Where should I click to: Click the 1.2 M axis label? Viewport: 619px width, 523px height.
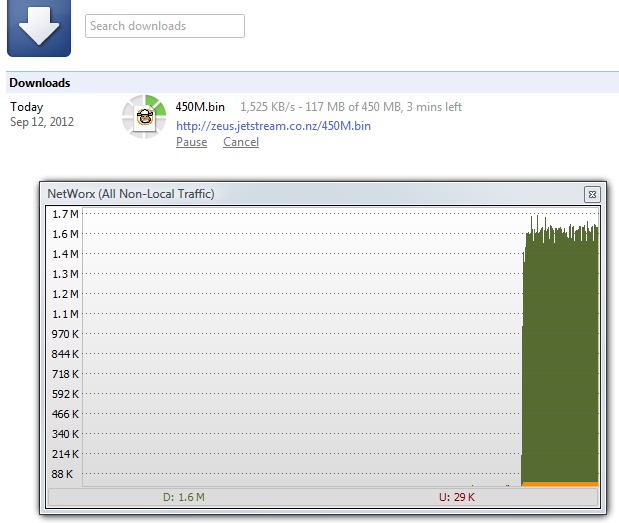click(66, 294)
